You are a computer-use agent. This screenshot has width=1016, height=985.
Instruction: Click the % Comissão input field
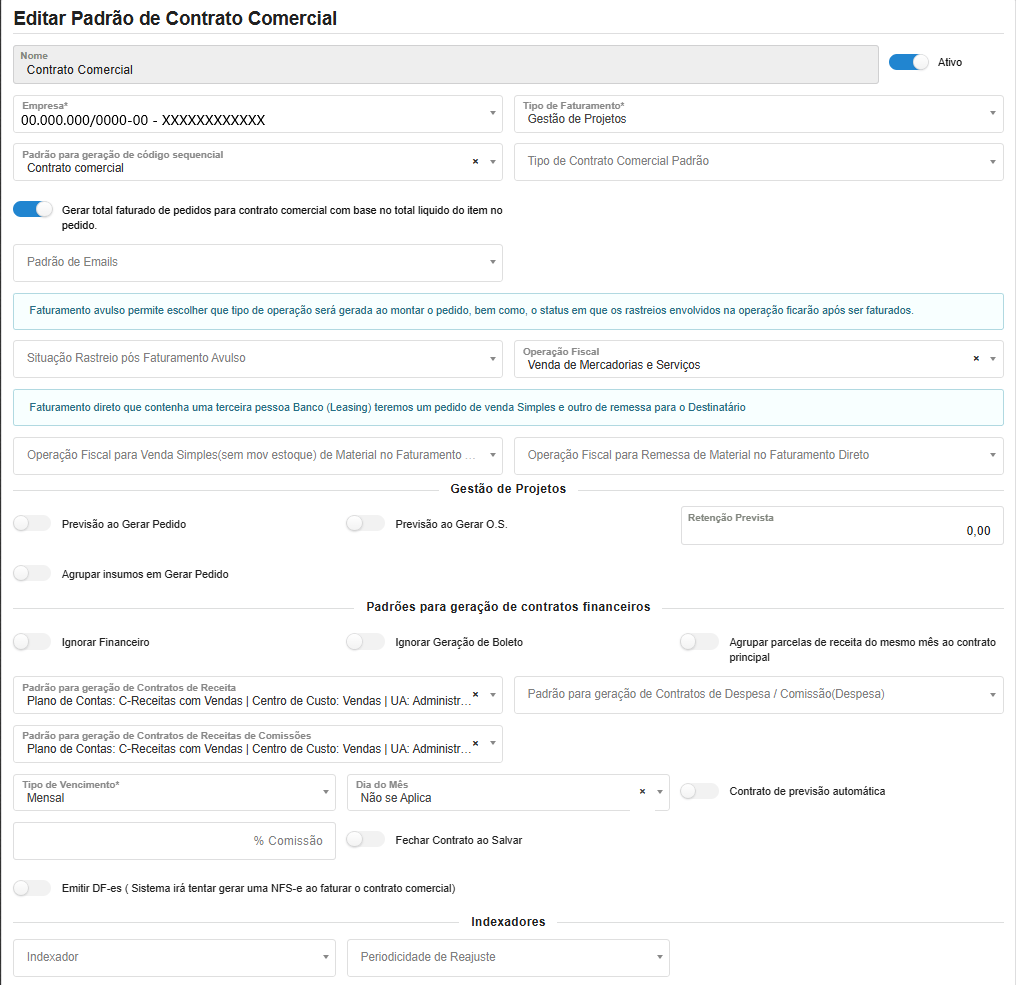click(174, 841)
